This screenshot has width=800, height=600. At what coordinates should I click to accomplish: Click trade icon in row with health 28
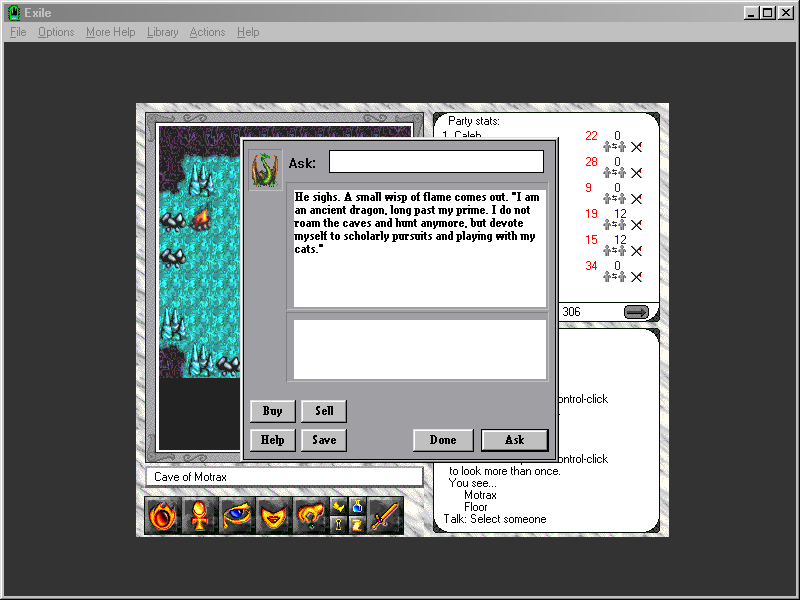614,173
